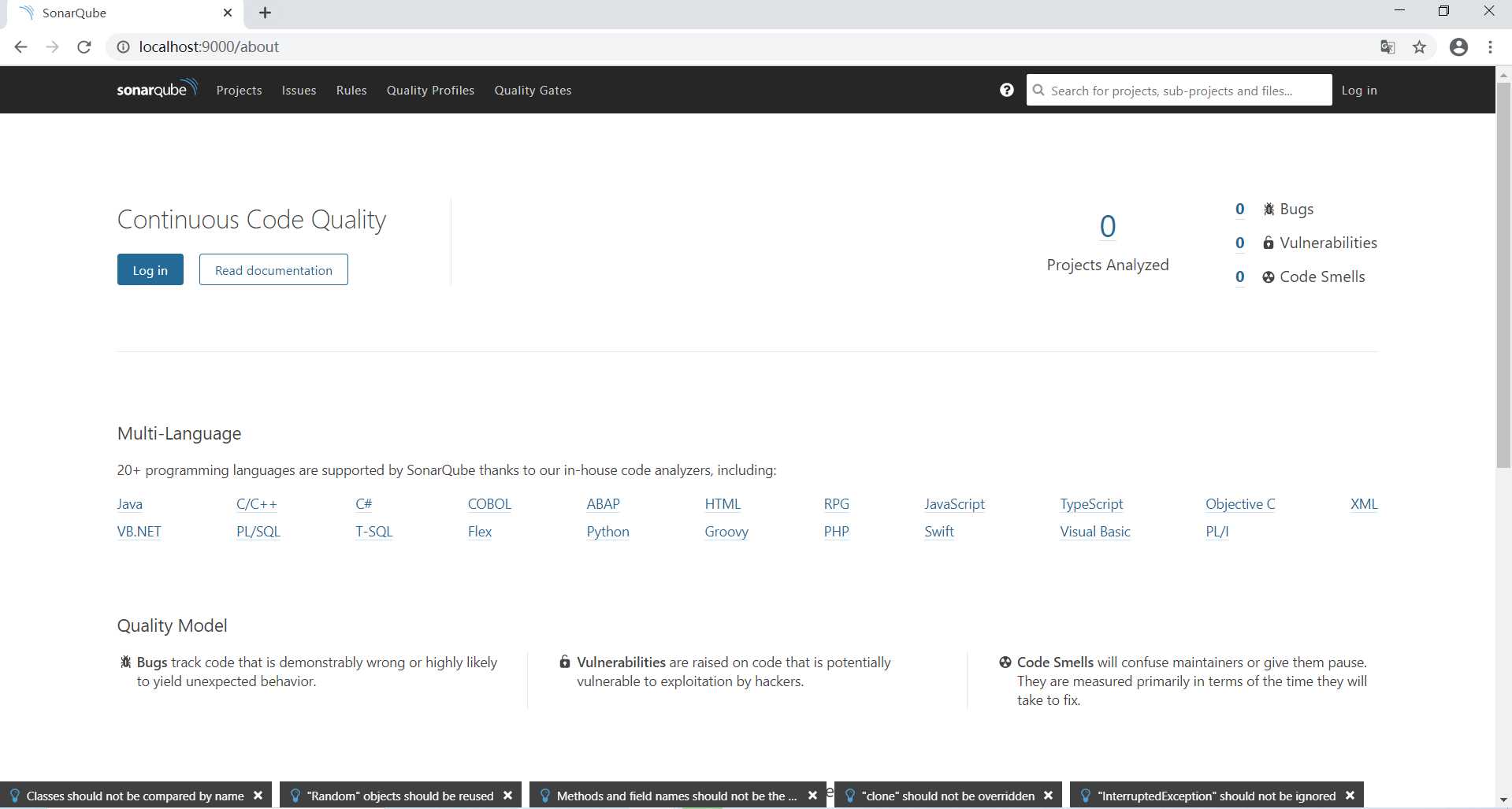Open the C# language link
1512x809 pixels.
click(363, 504)
